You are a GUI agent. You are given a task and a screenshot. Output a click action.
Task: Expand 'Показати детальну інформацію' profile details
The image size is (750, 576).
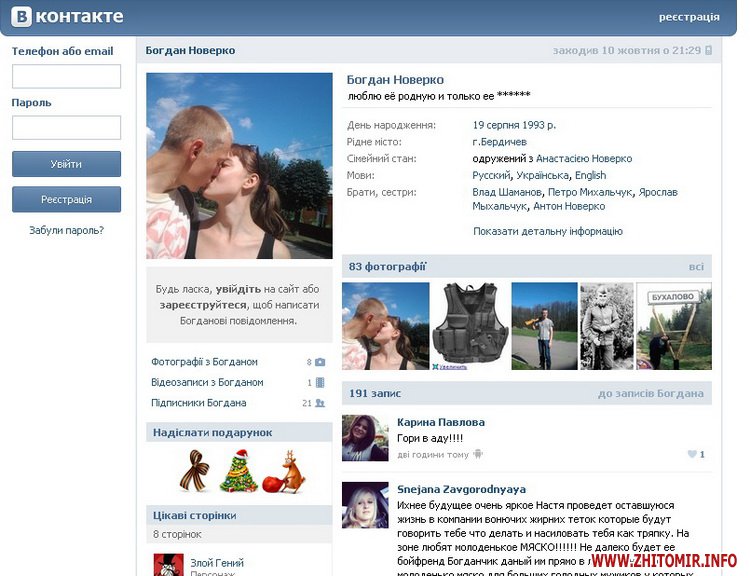(547, 231)
